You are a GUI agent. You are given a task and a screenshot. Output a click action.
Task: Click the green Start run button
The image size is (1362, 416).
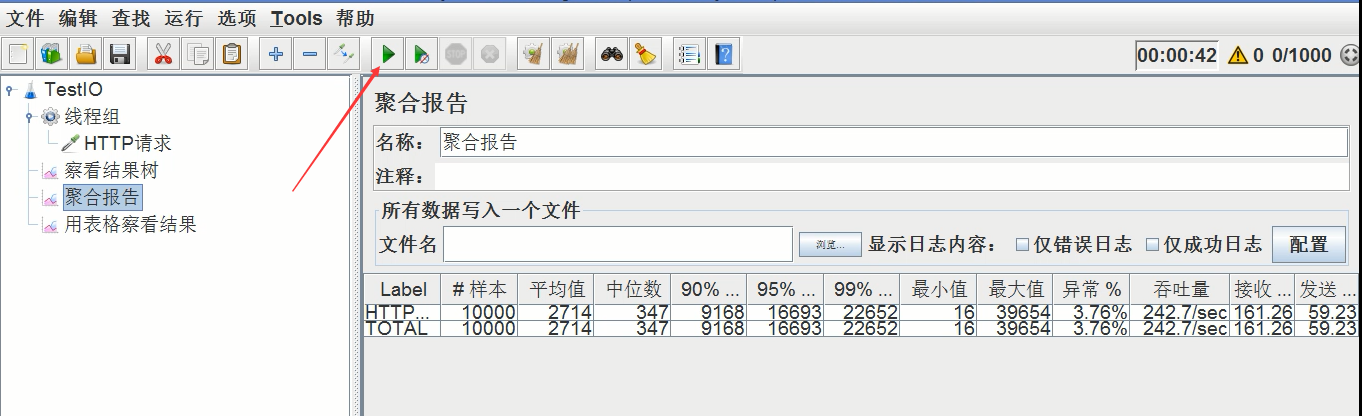[388, 54]
